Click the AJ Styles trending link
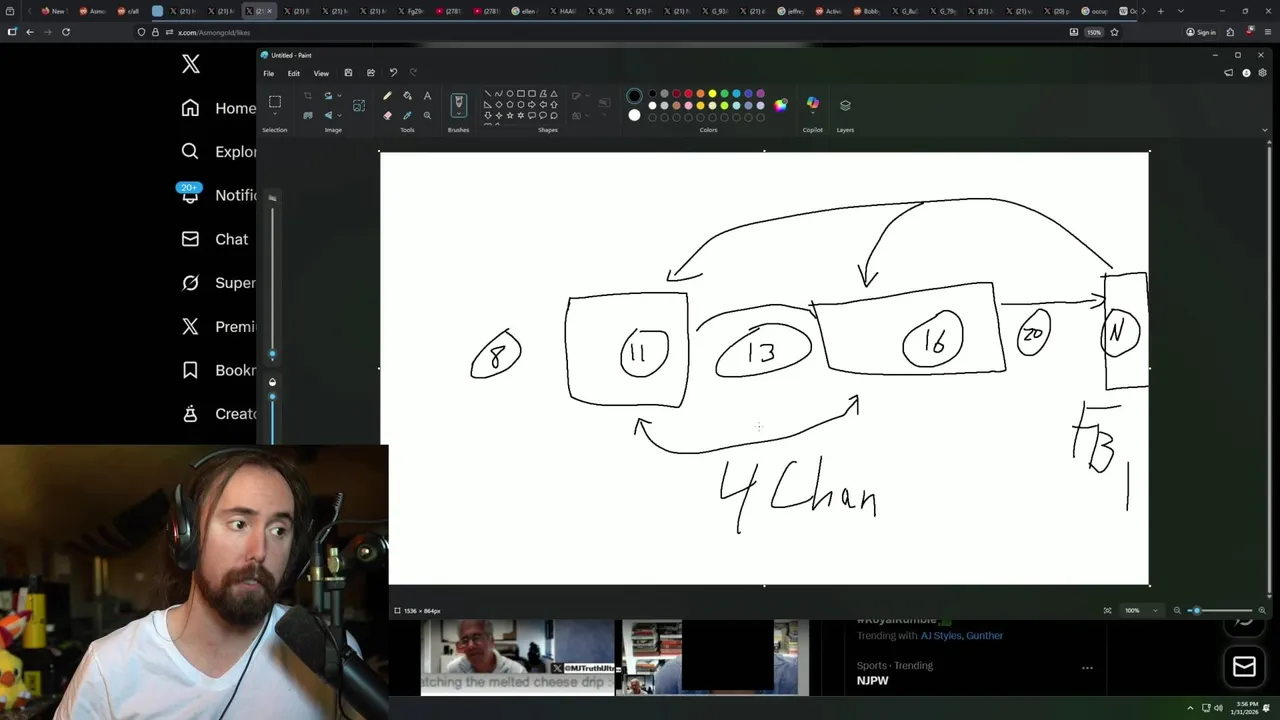 (940, 635)
